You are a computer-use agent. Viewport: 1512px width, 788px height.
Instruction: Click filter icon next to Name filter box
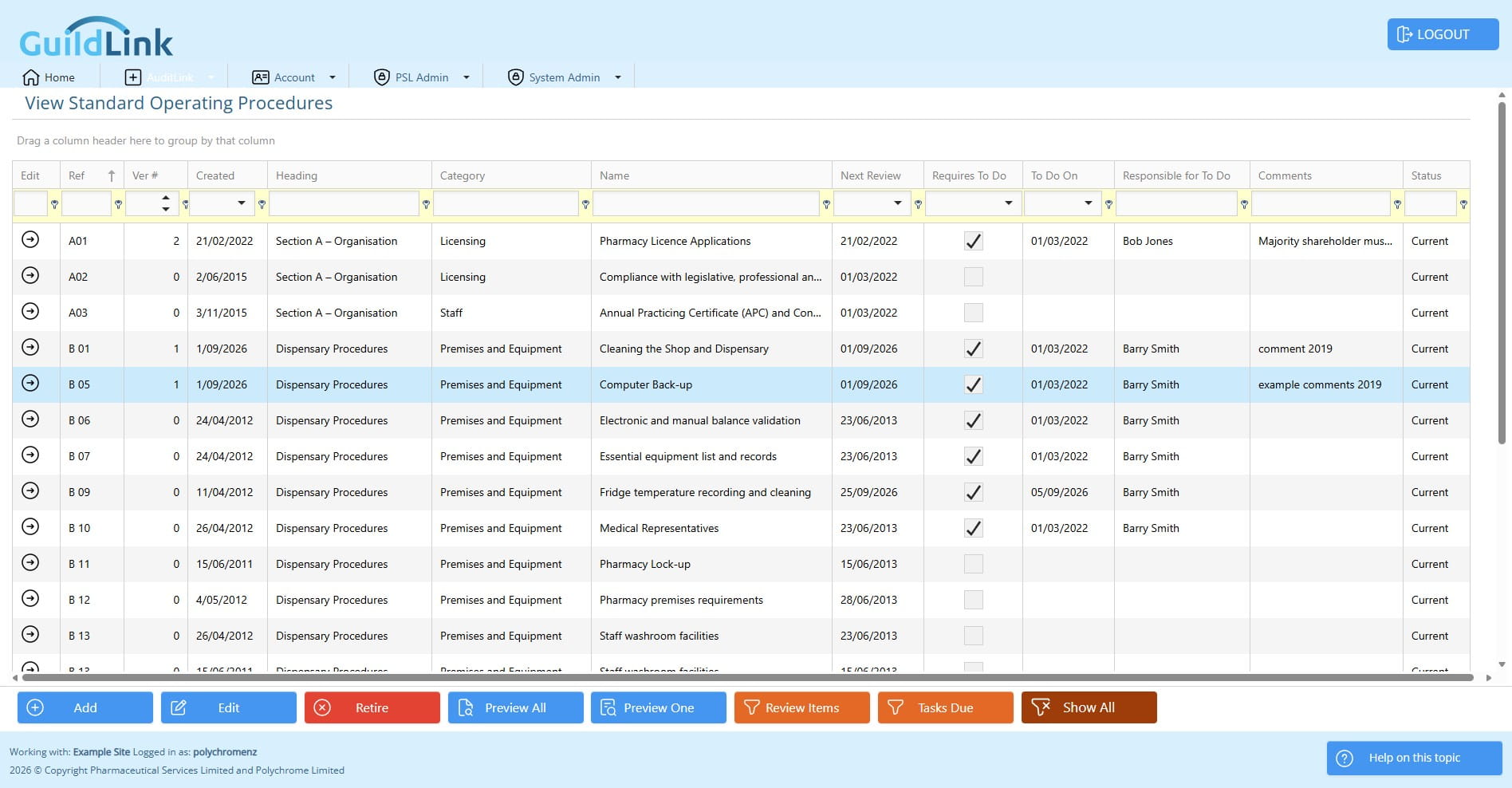[x=826, y=204]
